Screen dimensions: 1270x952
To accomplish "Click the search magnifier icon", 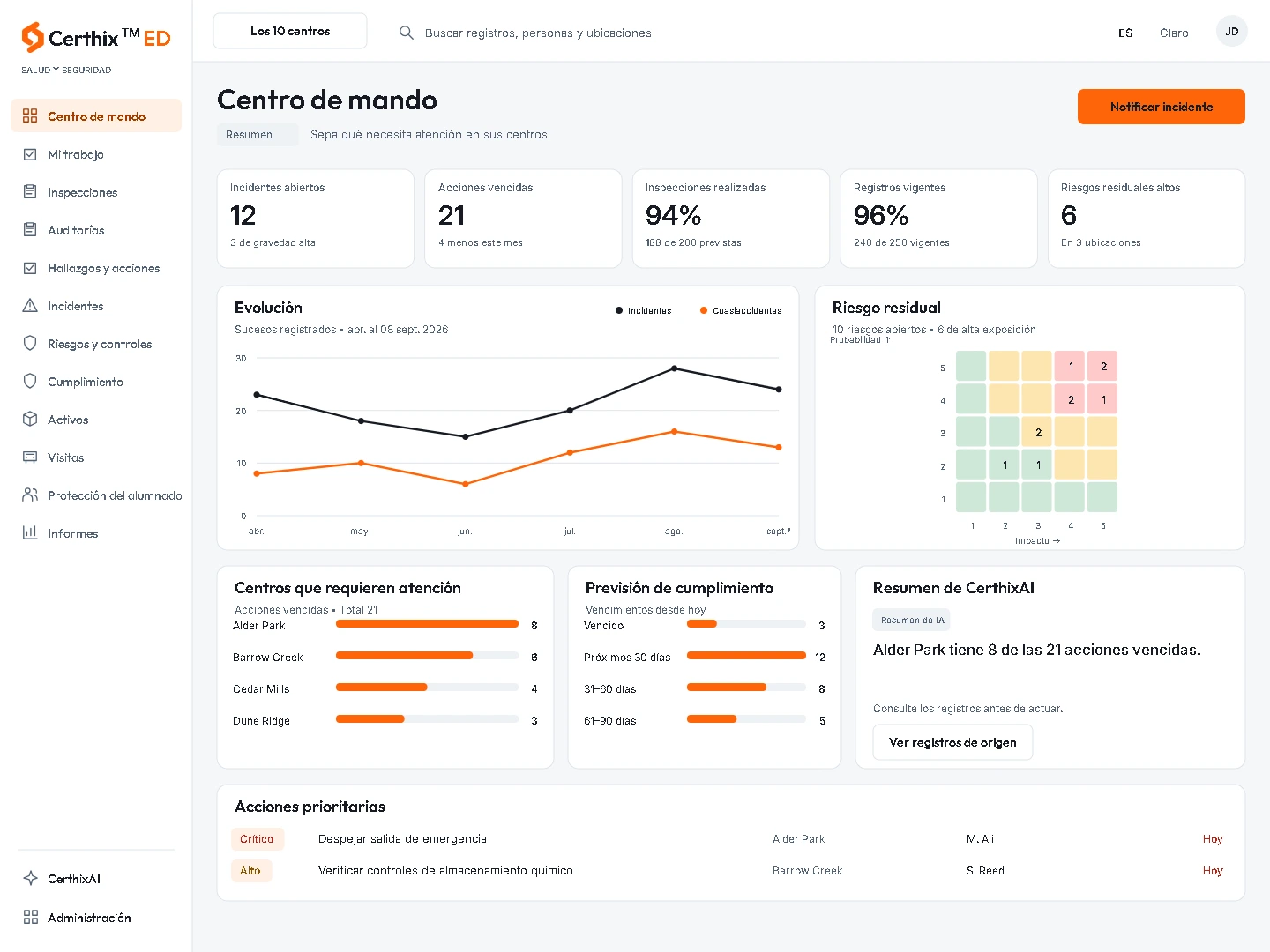I will click(x=407, y=33).
